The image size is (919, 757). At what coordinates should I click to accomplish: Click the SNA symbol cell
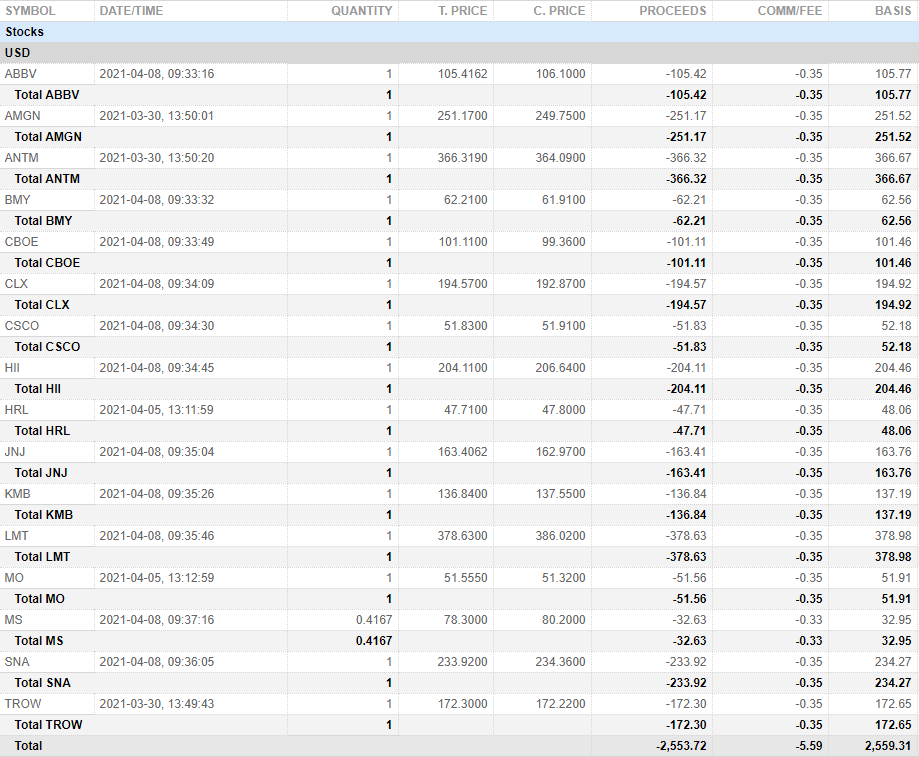pyautogui.click(x=17, y=662)
